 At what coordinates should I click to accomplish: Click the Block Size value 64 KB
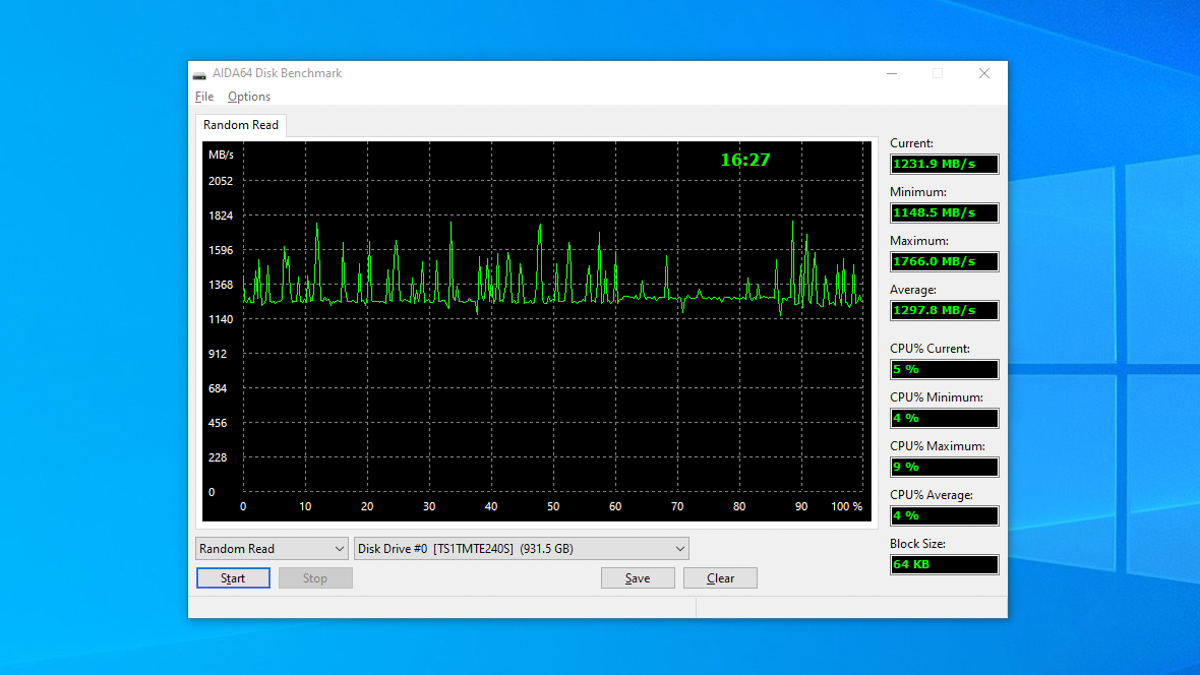[945, 565]
